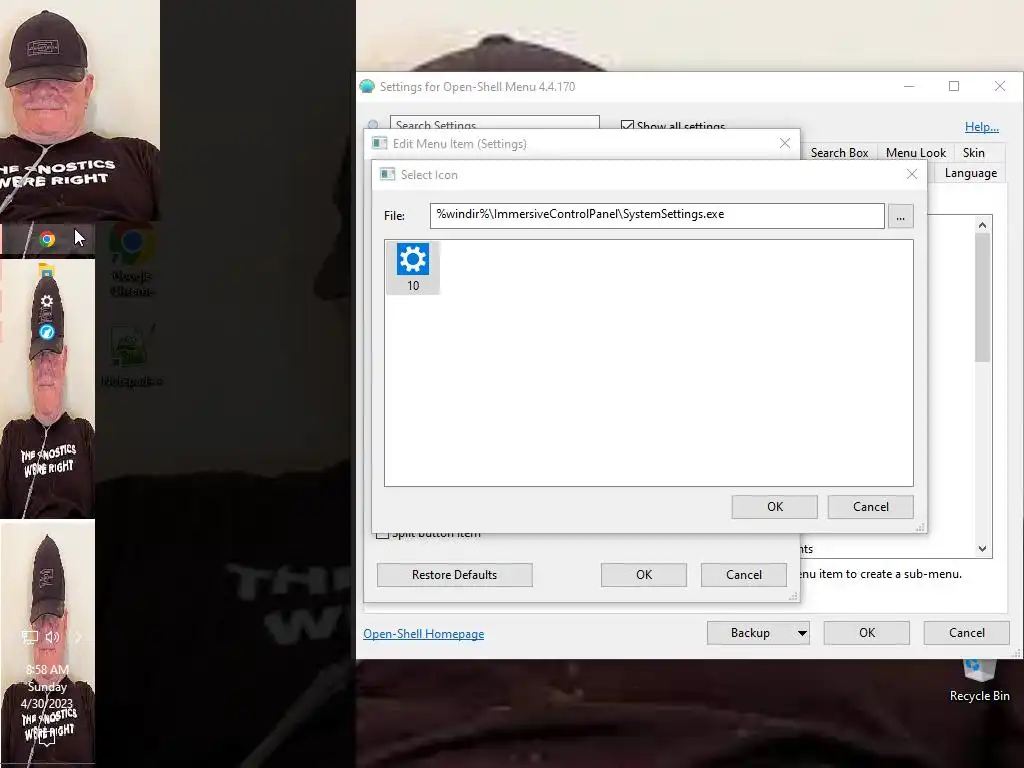Click OK in Edit Menu Item dialog

pos(644,575)
